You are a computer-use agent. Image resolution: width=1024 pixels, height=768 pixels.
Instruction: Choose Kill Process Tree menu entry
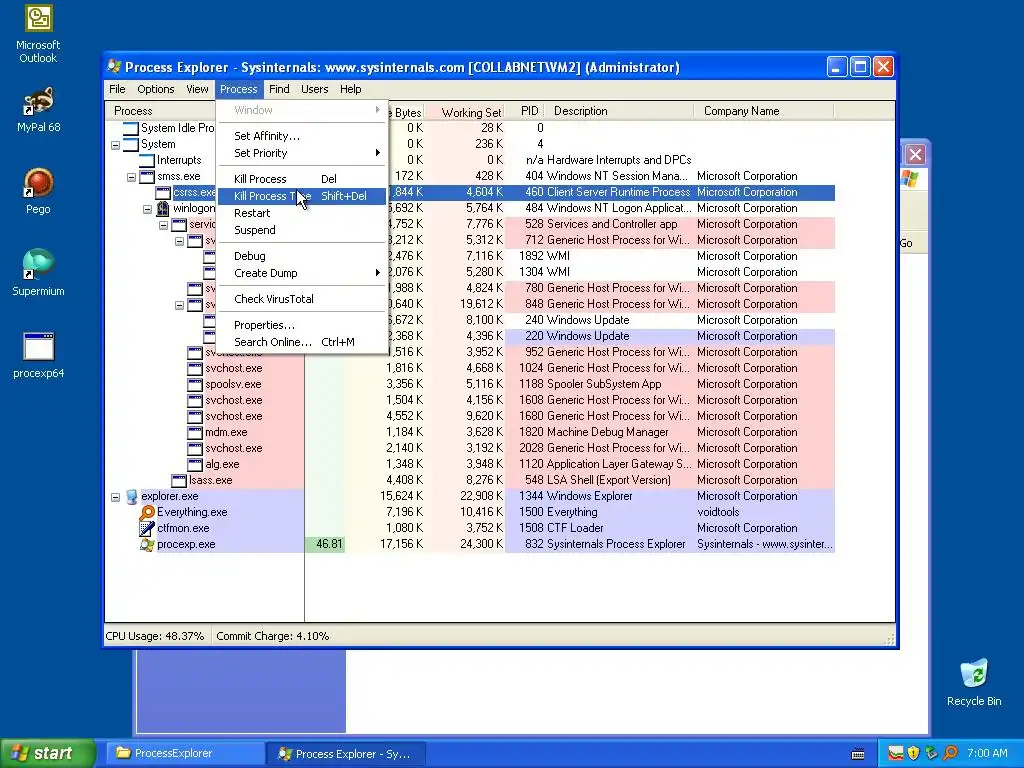tap(302, 196)
